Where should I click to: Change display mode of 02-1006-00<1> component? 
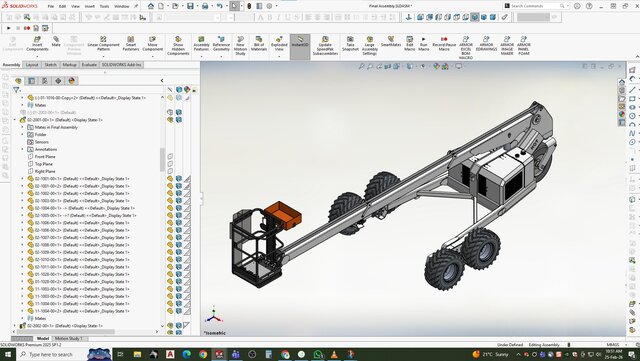coord(179,223)
